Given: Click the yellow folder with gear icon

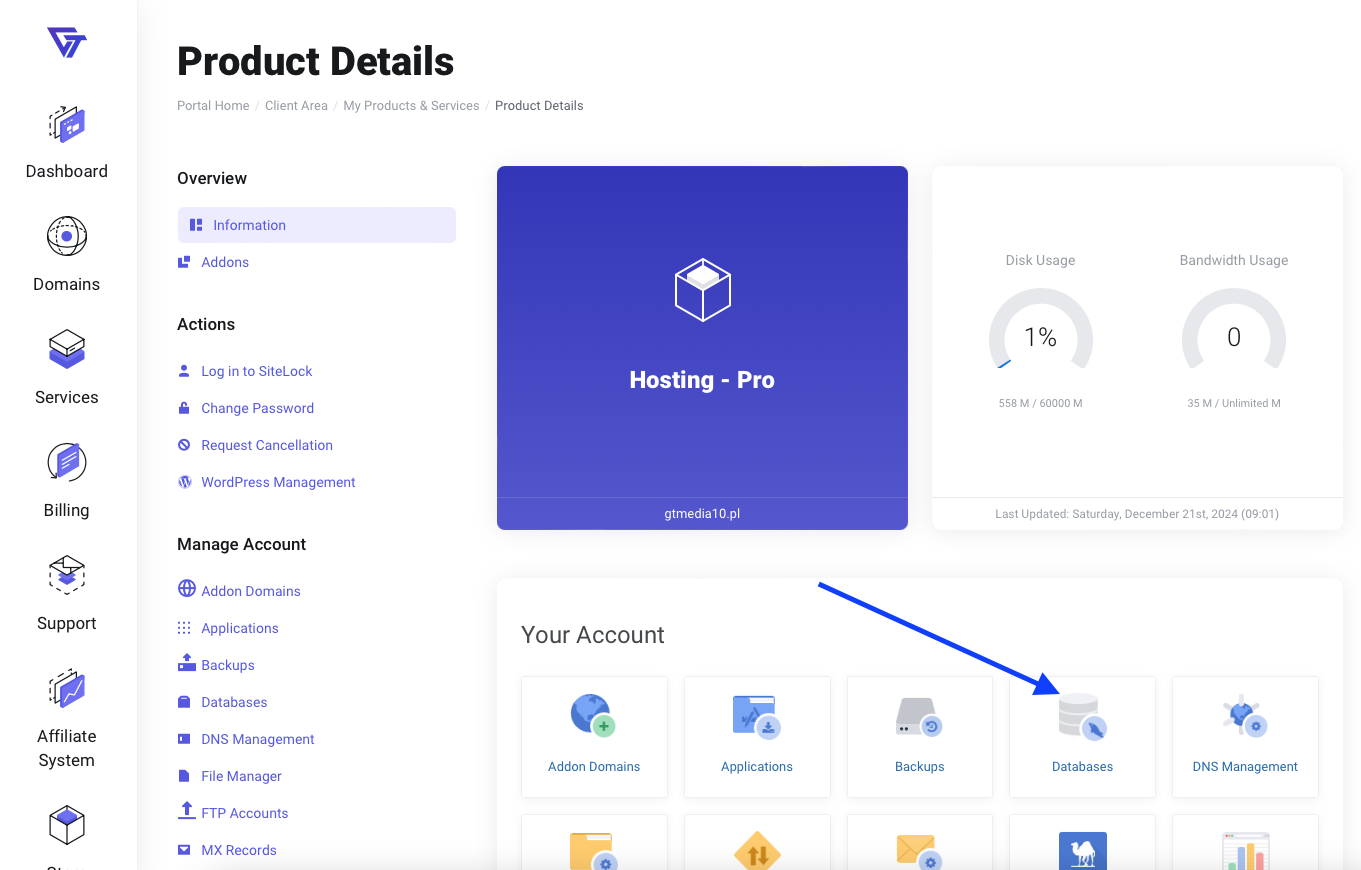Looking at the screenshot, I should [x=592, y=851].
